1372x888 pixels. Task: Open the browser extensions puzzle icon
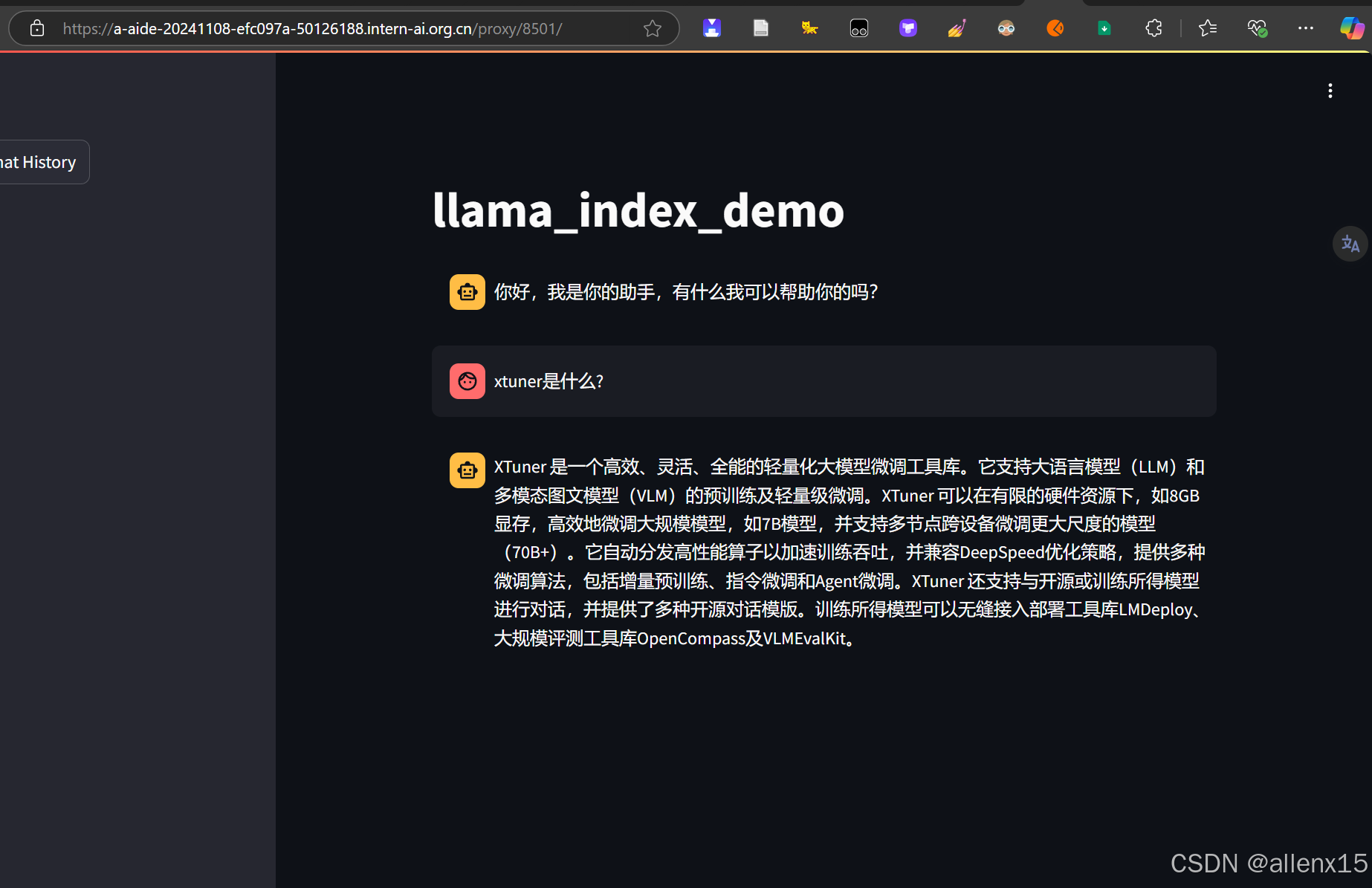click(1153, 28)
